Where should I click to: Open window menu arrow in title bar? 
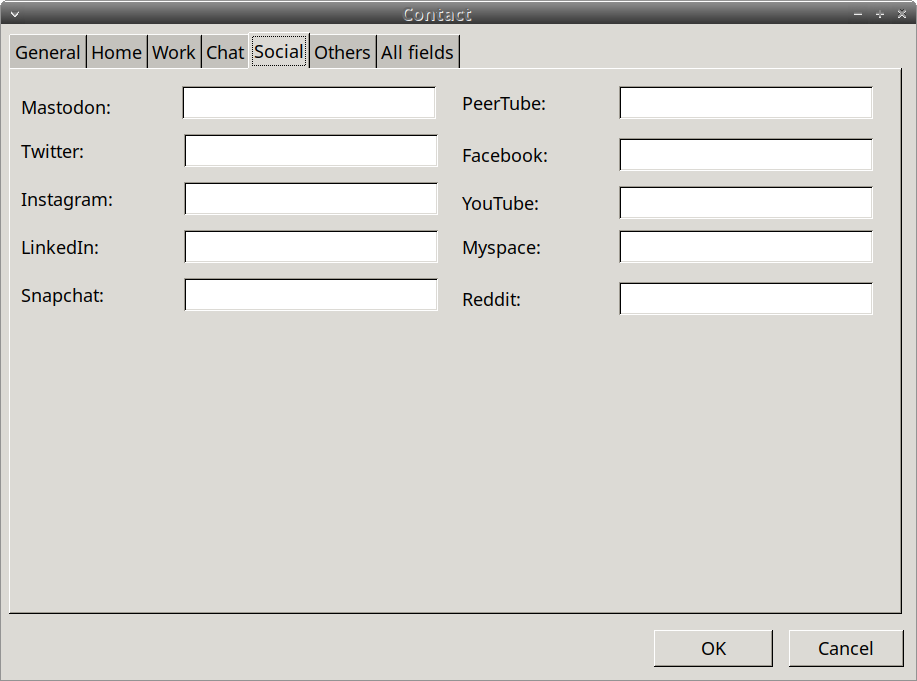tap(15, 14)
